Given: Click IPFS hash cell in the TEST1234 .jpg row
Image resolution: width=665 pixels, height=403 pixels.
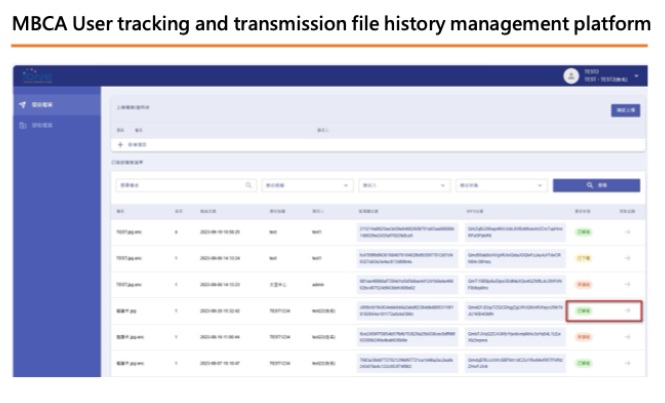Looking at the screenshot, I should pyautogui.click(x=515, y=311).
